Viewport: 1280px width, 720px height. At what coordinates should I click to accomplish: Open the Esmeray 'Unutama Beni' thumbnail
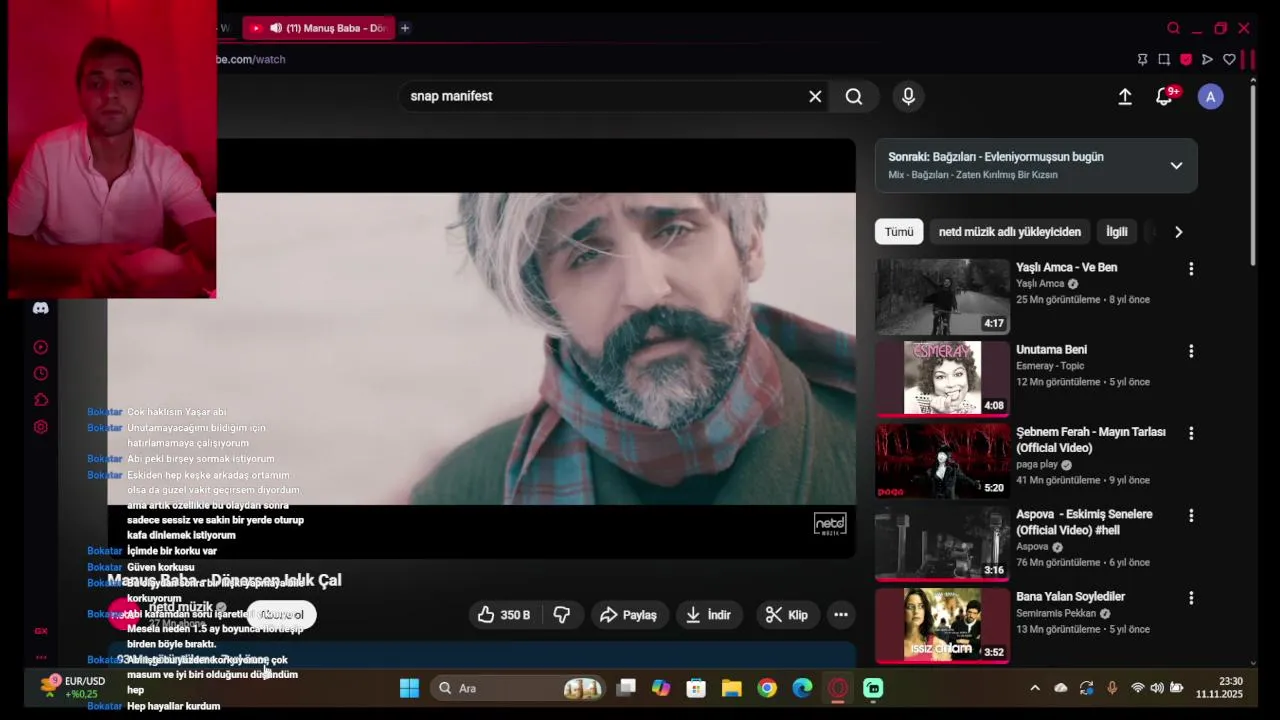(x=942, y=378)
